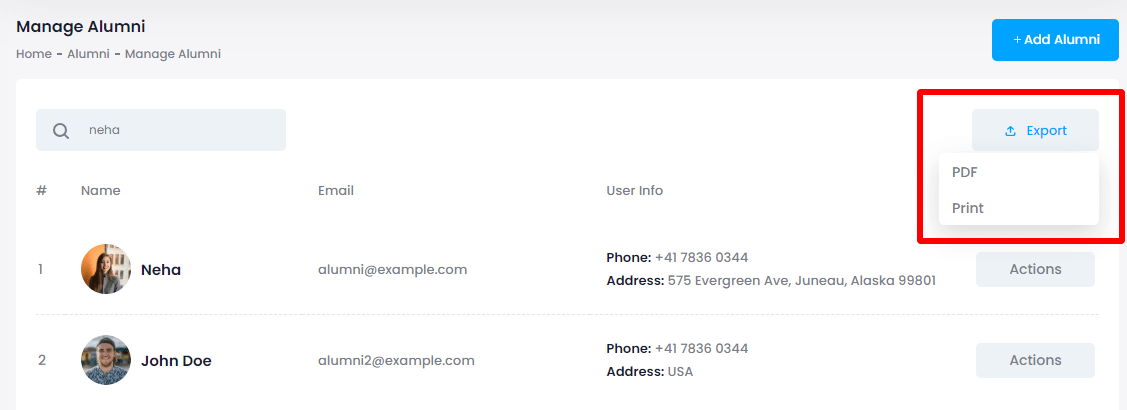Image resolution: width=1127 pixels, height=410 pixels.
Task: Click the alumni2@example.com email address
Action: (396, 361)
